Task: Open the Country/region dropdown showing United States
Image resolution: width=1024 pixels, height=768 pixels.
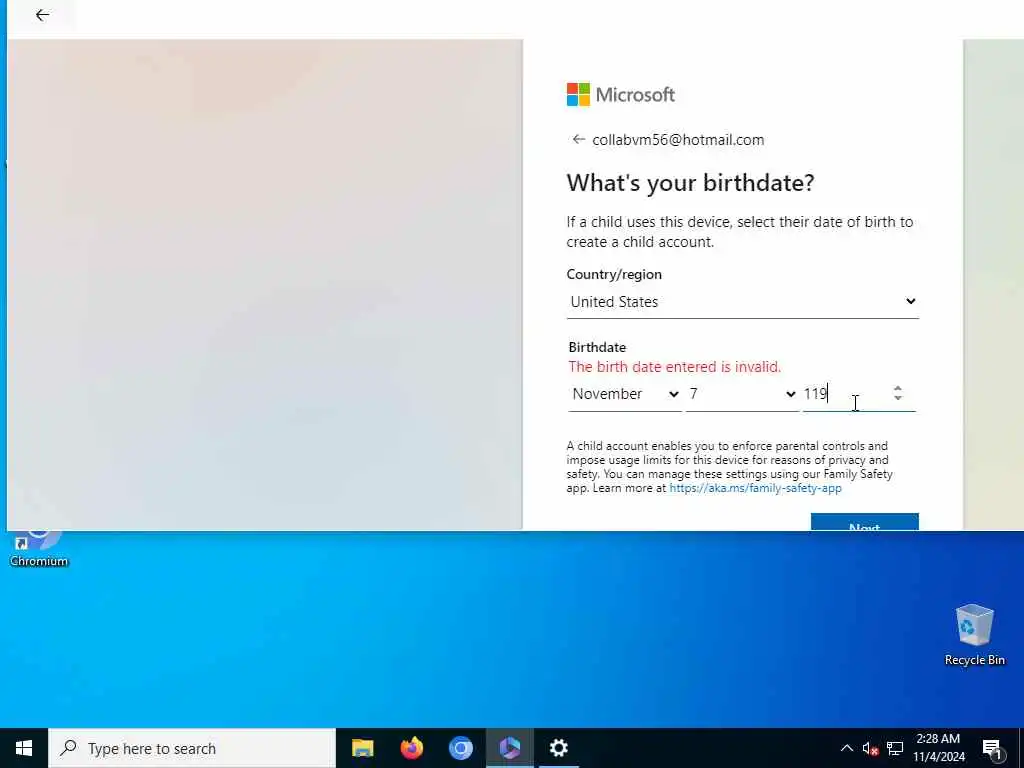Action: pyautogui.click(x=743, y=302)
